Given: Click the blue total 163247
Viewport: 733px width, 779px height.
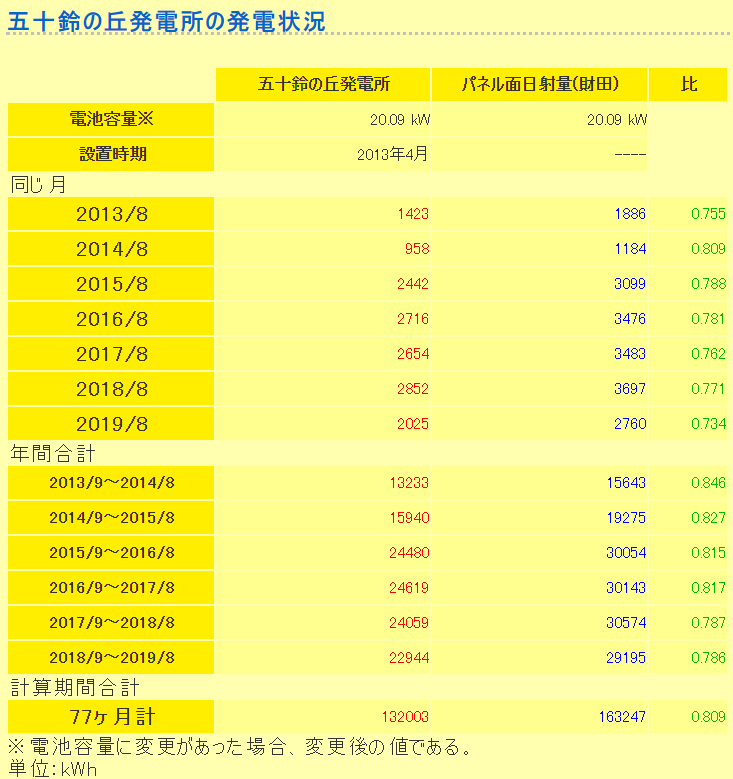Looking at the screenshot, I should [622, 717].
